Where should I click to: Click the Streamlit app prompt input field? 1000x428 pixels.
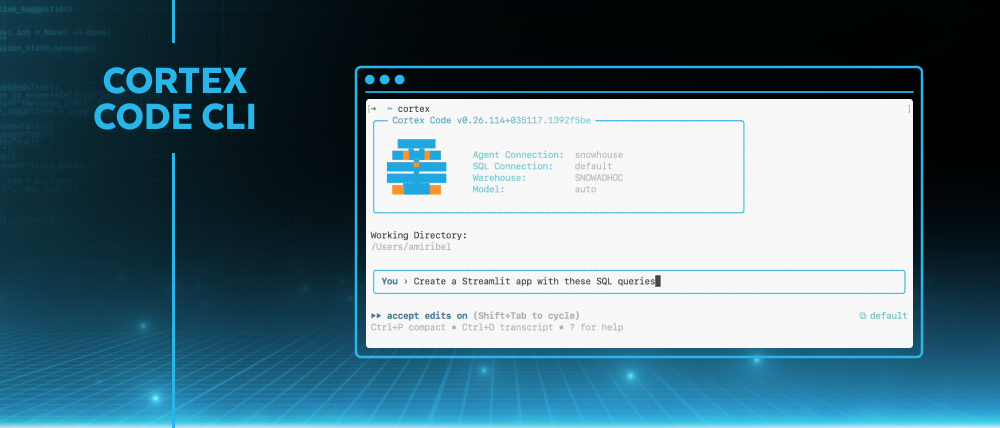pyautogui.click(x=640, y=281)
